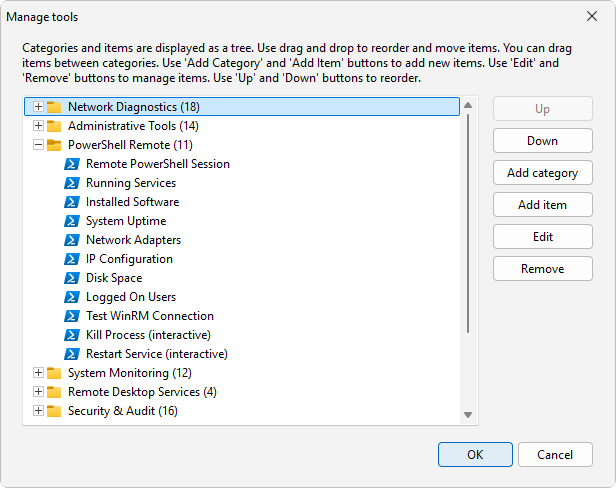
Task: Confirm changes with OK
Action: point(475,455)
